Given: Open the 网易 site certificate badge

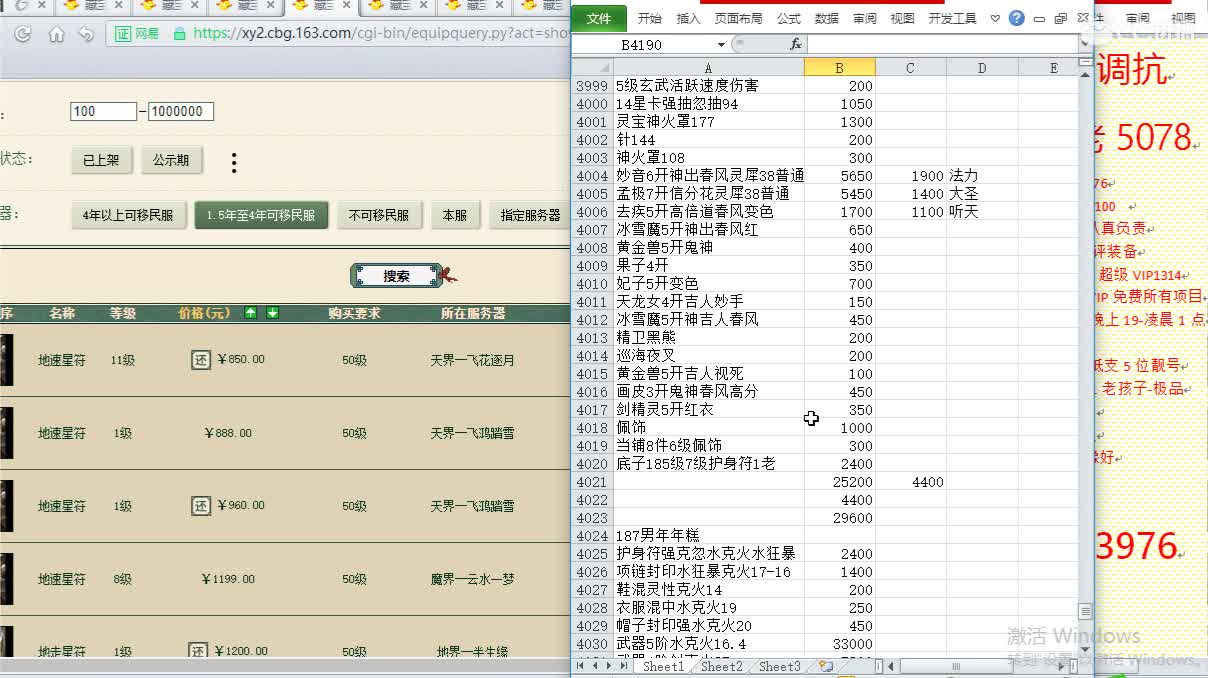Looking at the screenshot, I should pos(137,33).
